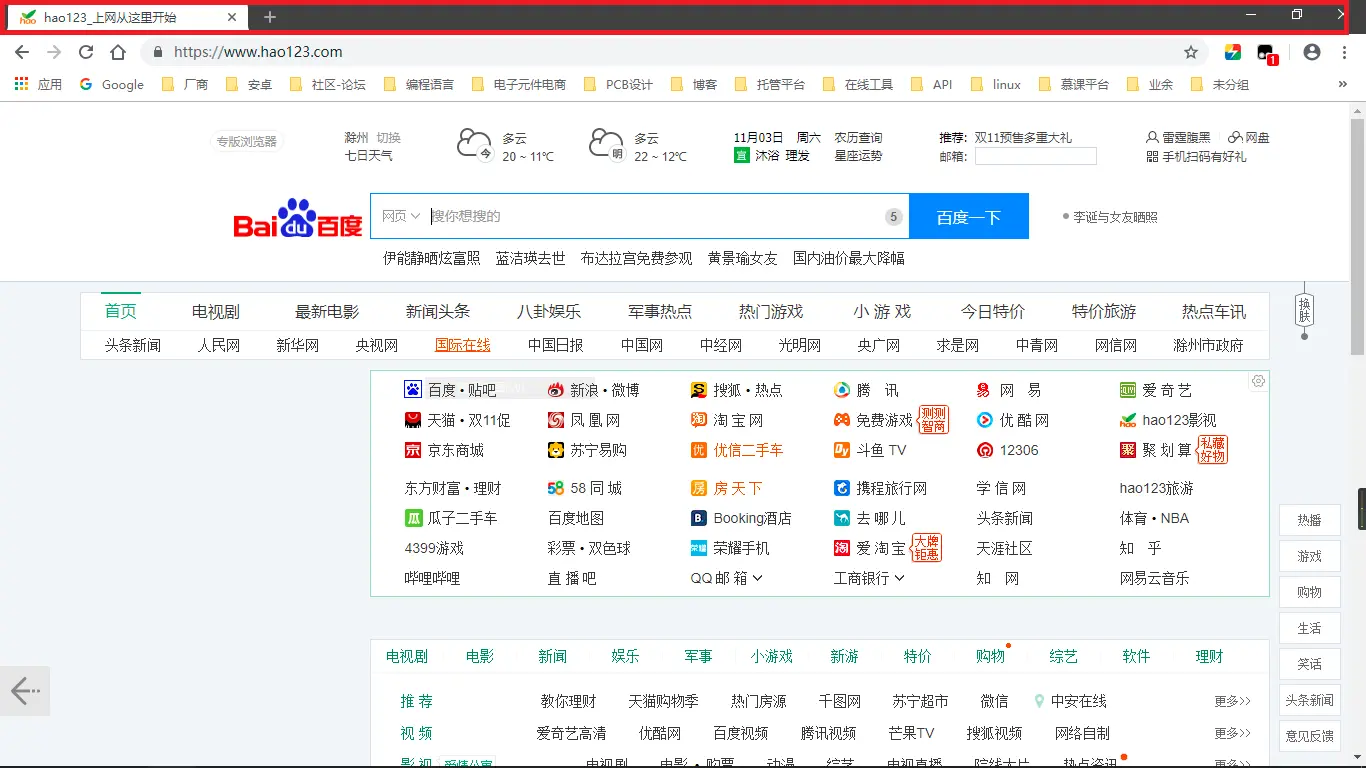Switch to the 购物 category tab
The width and height of the screenshot is (1366, 768).
(x=991, y=656)
